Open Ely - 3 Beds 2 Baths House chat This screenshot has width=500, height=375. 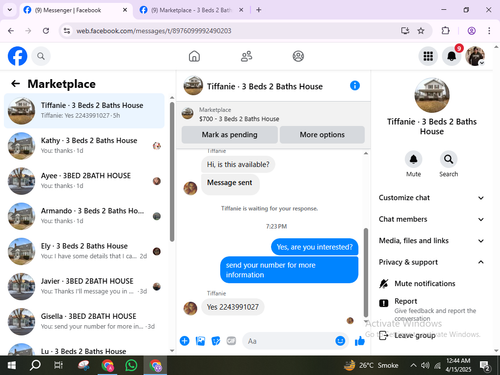click(x=84, y=251)
